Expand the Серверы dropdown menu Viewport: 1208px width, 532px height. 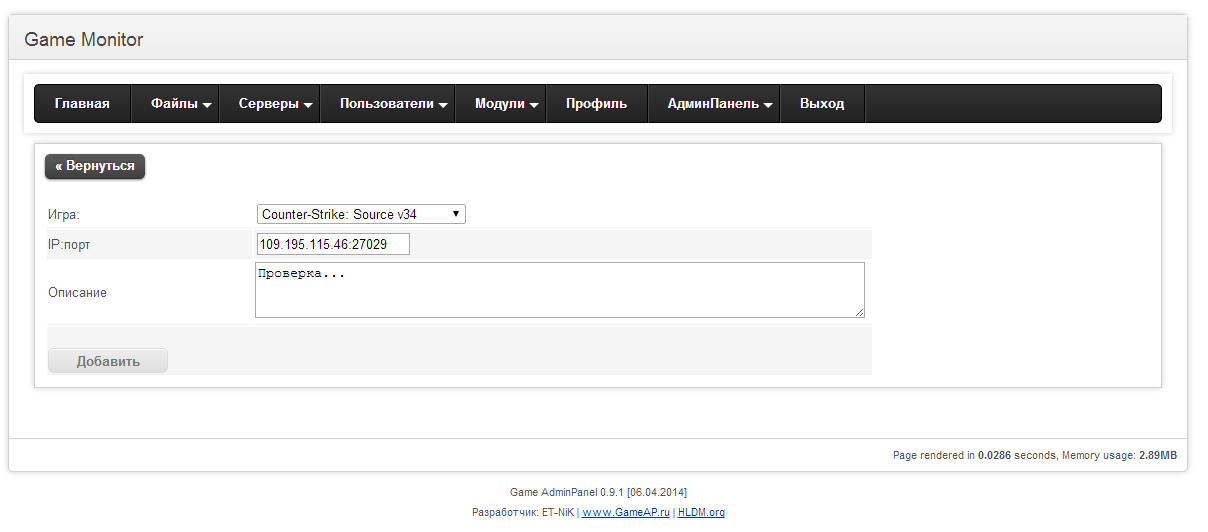(275, 104)
